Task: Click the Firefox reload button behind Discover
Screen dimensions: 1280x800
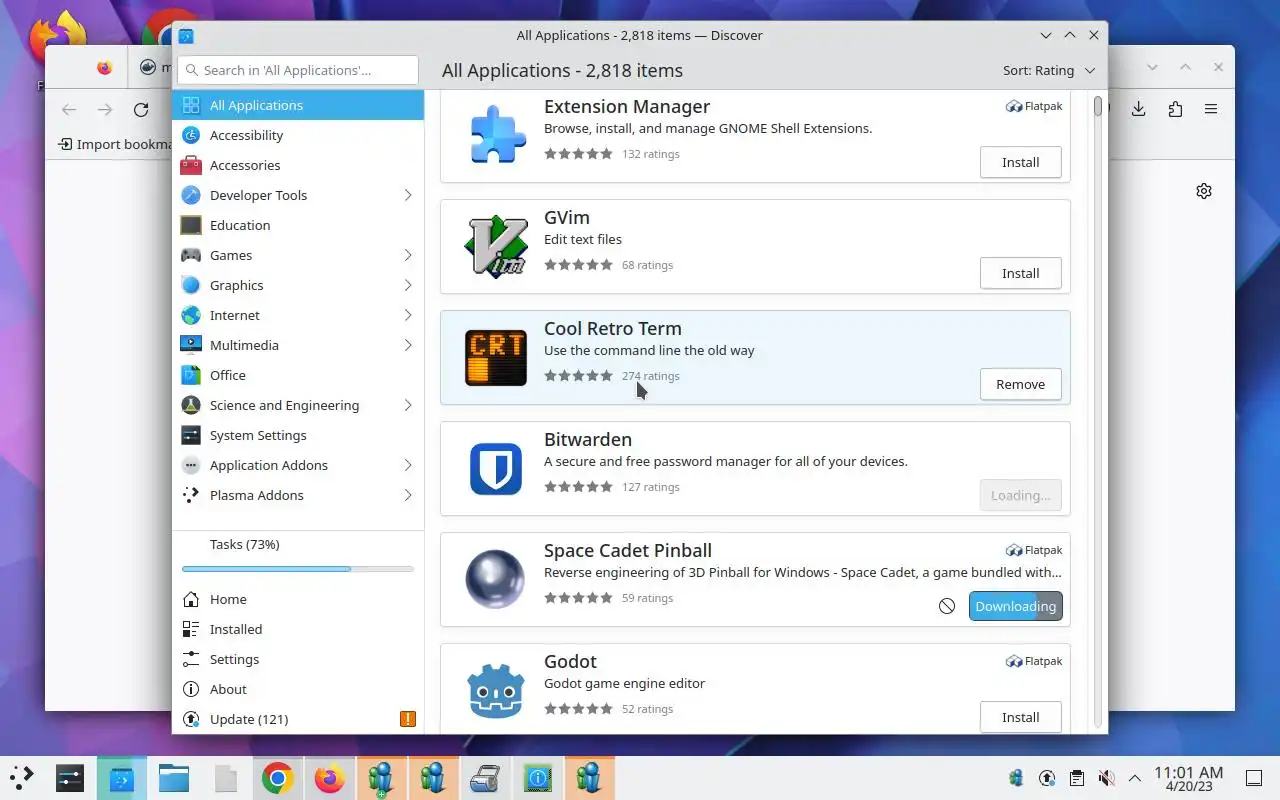Action: (x=141, y=110)
